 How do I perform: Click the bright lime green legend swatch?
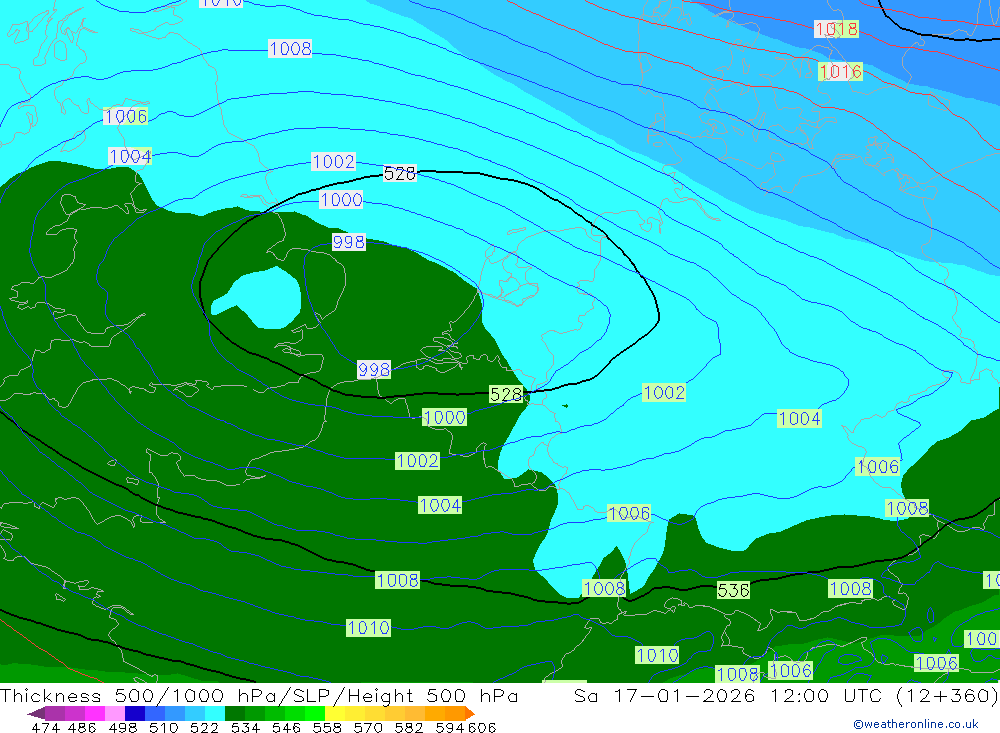315,713
